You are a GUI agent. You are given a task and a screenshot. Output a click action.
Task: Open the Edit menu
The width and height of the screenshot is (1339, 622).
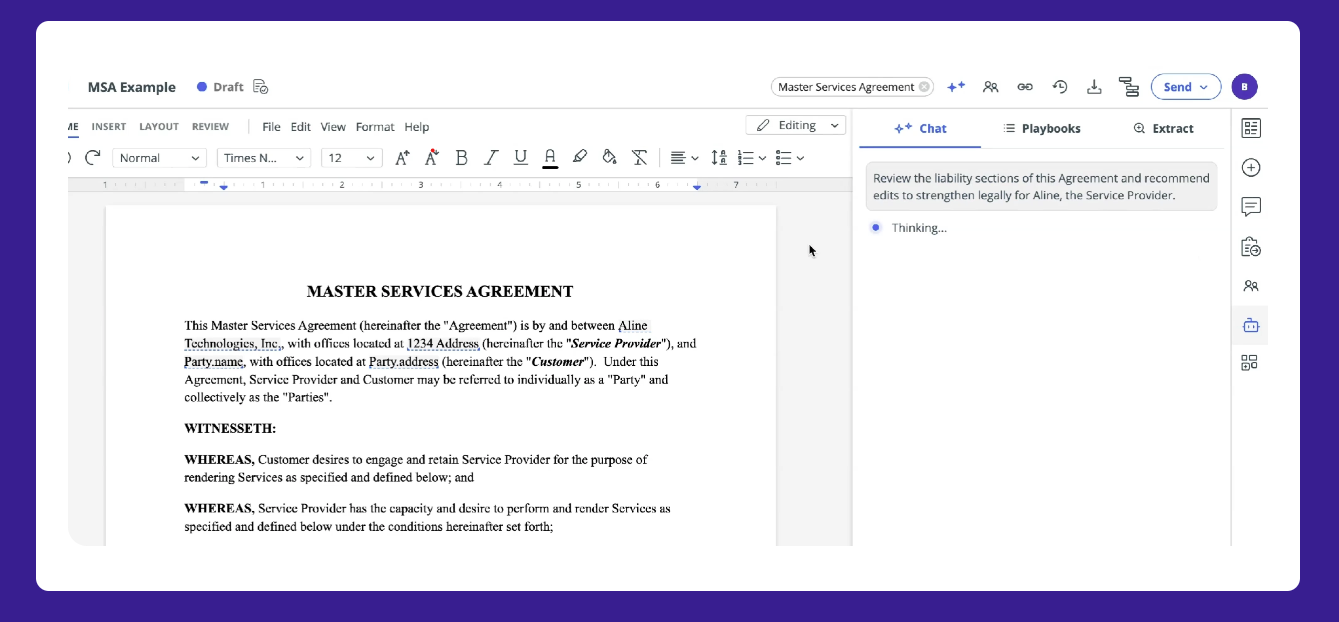coord(301,127)
